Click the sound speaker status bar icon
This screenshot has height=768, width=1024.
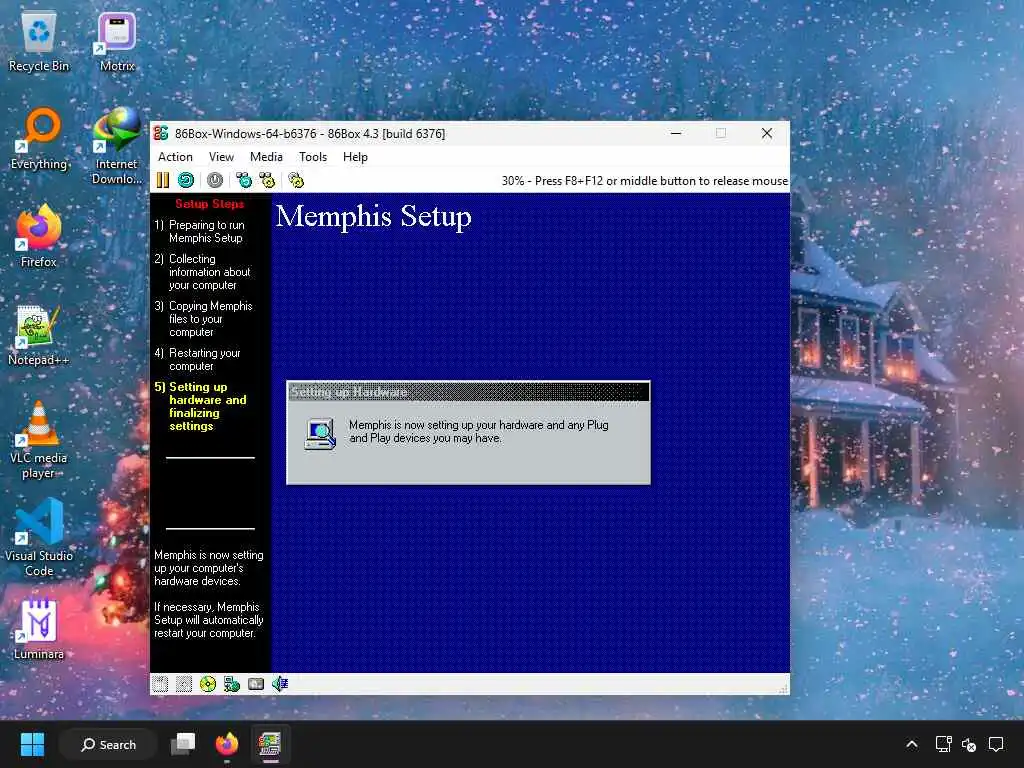280,684
